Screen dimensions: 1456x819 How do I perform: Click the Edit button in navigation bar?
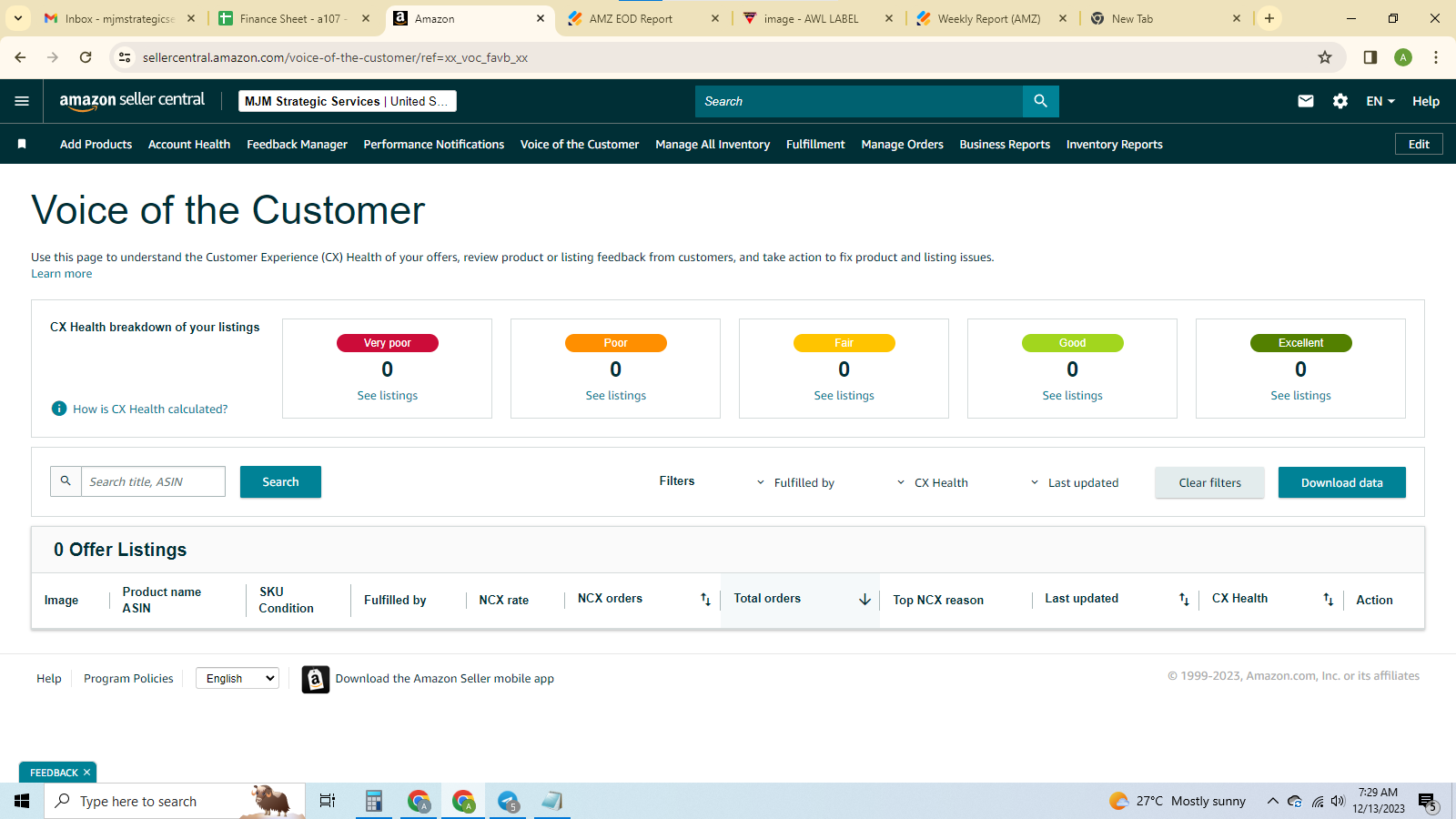tap(1419, 144)
